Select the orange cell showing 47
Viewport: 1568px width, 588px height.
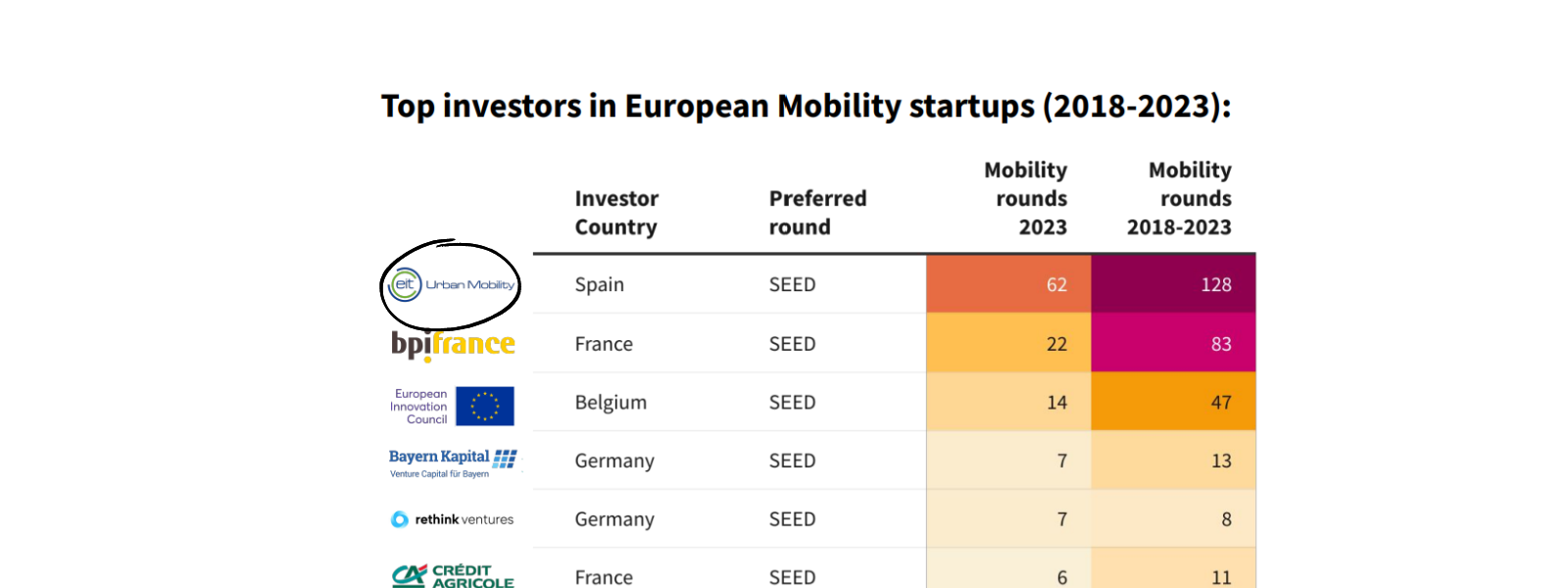(x=1173, y=402)
